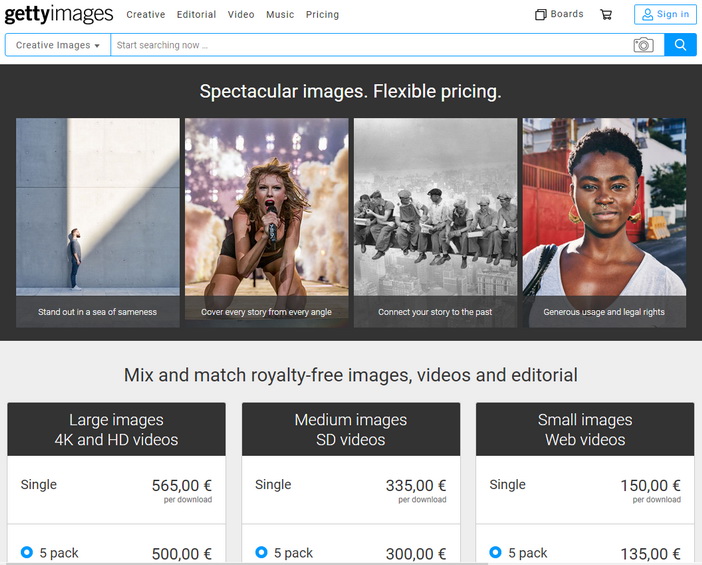Navigate to the Pricing page
Viewport: 702px width, 565px height.
coord(322,15)
